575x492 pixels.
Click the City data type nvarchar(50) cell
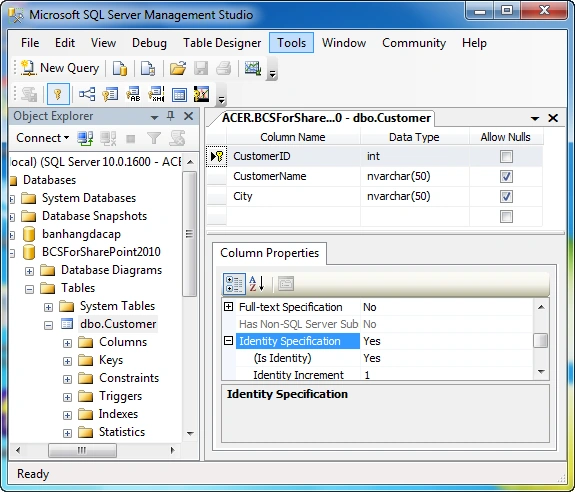(415, 197)
